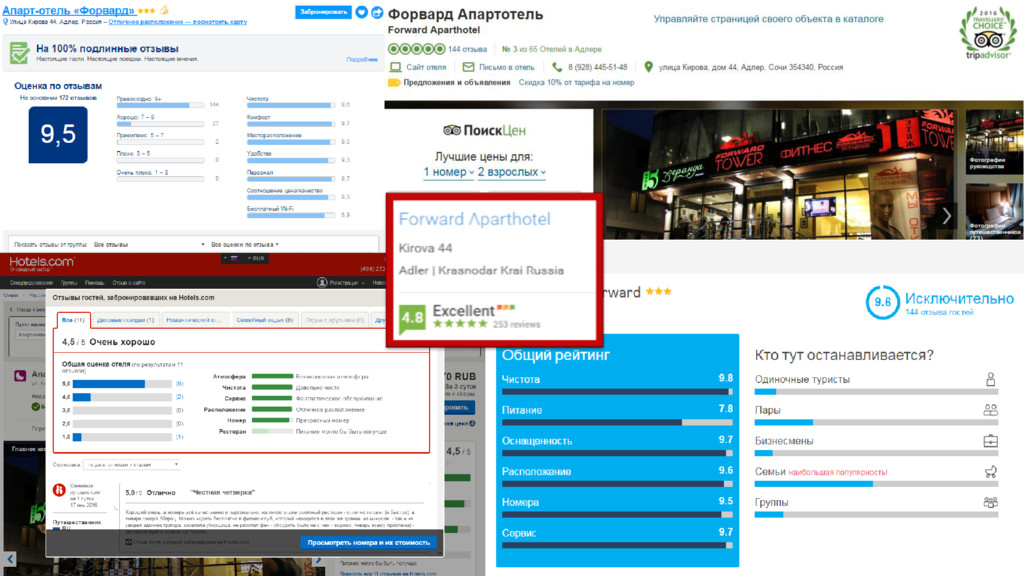Open Отзыв о сайте menu item
The height and width of the screenshot is (576, 1024).
click(129, 283)
